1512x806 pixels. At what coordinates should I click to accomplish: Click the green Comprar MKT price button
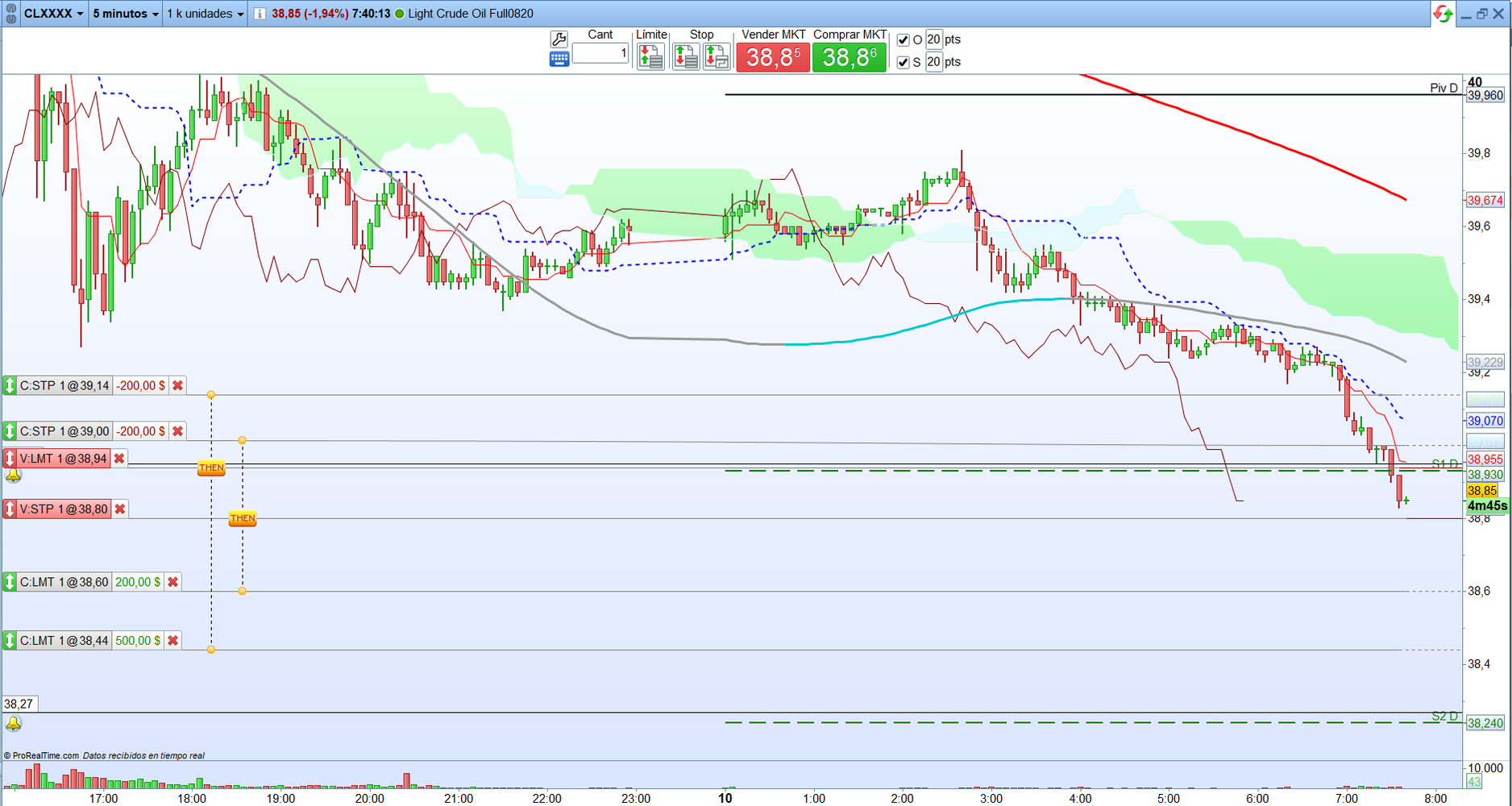tap(849, 57)
